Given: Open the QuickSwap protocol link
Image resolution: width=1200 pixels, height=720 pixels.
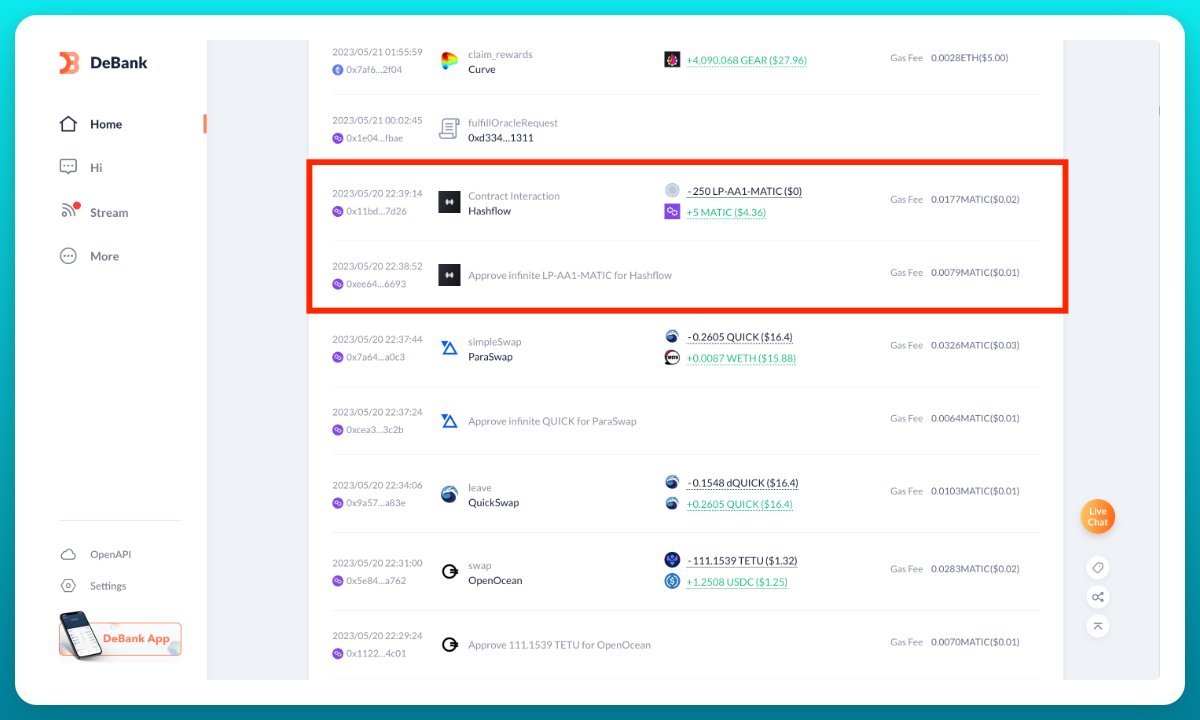Looking at the screenshot, I should (494, 503).
